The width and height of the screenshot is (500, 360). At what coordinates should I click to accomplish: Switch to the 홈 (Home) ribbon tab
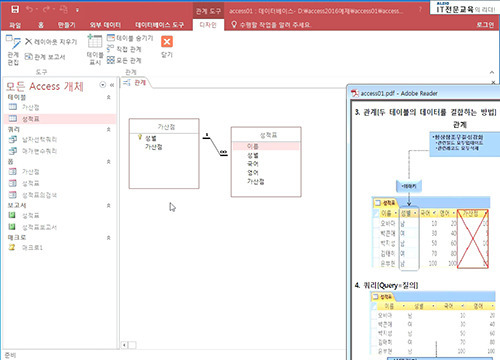(x=41, y=25)
